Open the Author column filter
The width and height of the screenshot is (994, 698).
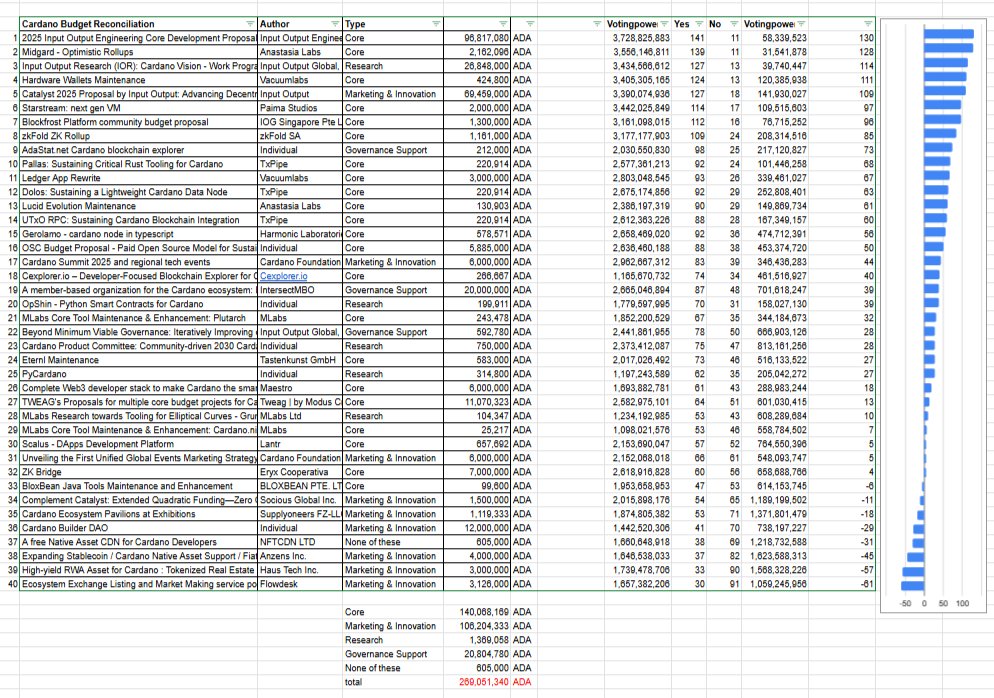[335, 24]
